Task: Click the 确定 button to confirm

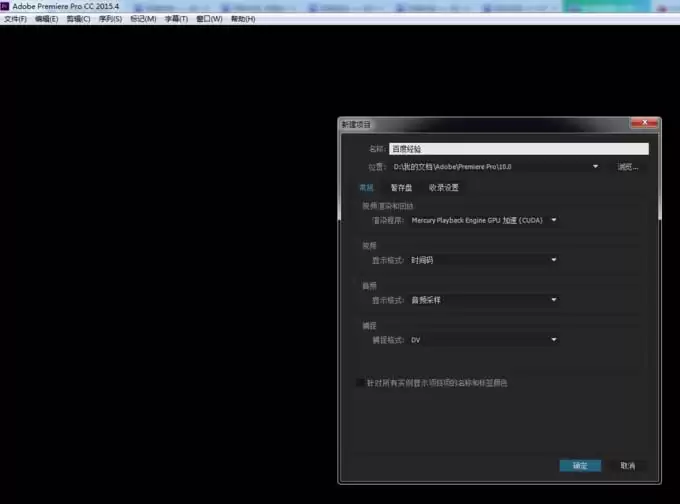Action: coord(580,465)
